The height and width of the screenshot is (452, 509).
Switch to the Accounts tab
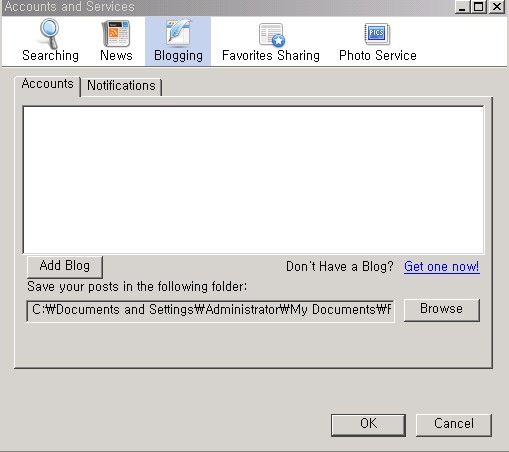(x=47, y=85)
